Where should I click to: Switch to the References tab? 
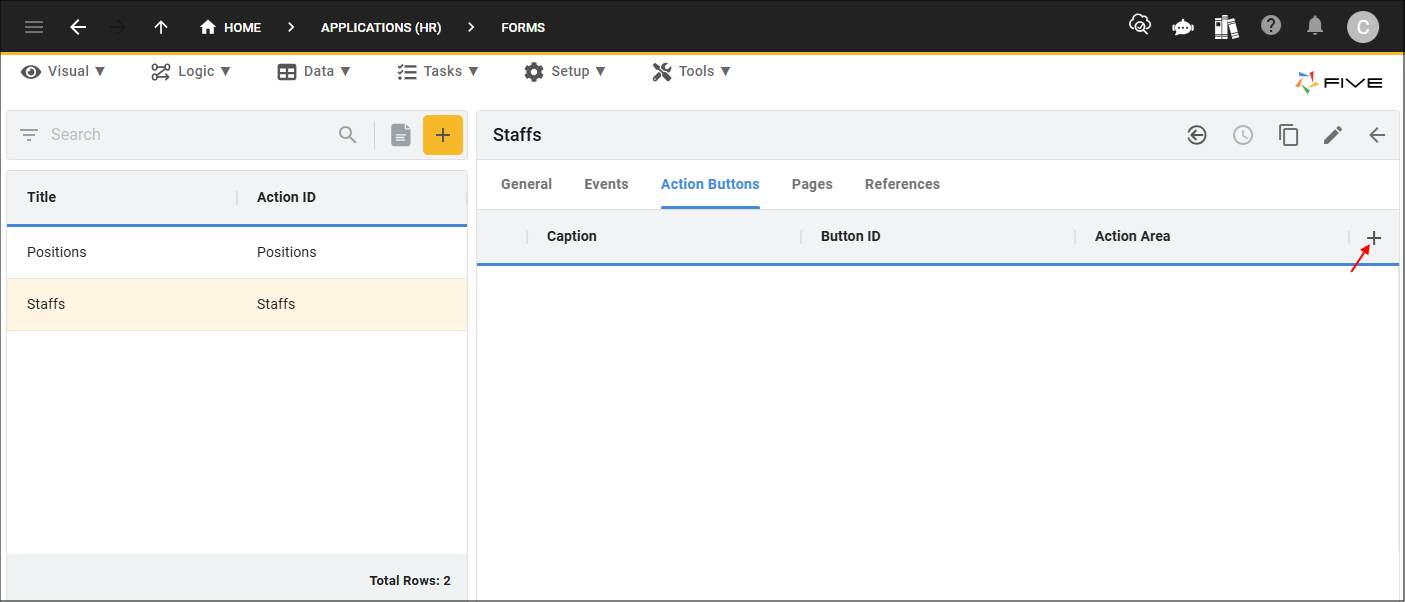[x=902, y=184]
